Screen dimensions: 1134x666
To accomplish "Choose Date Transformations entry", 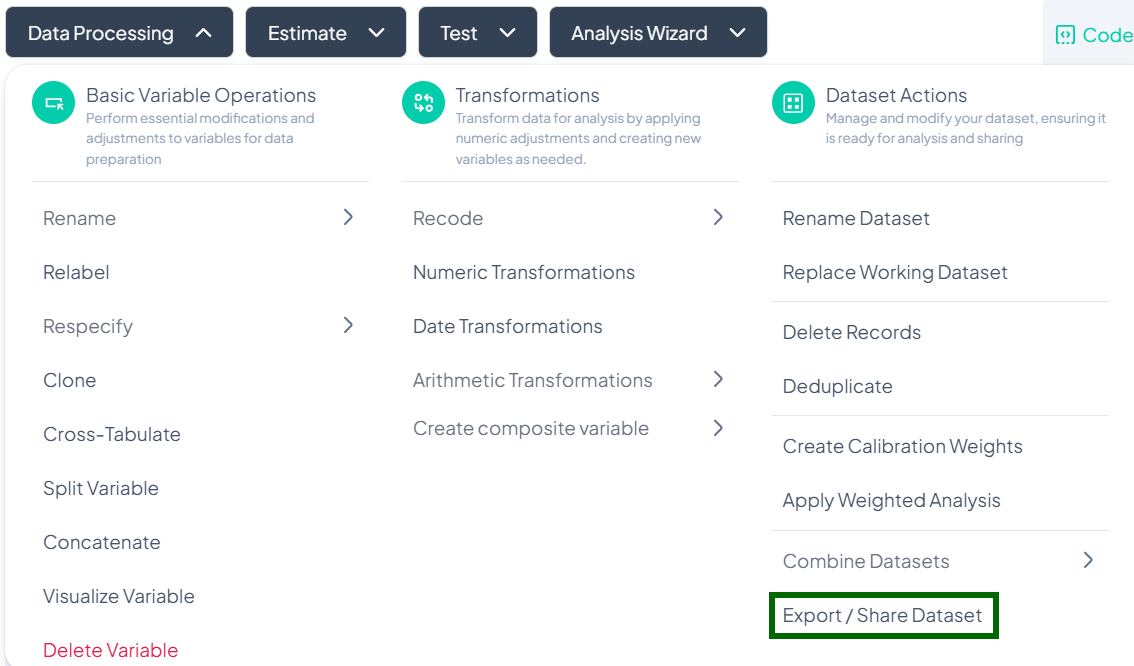I will pos(508,326).
